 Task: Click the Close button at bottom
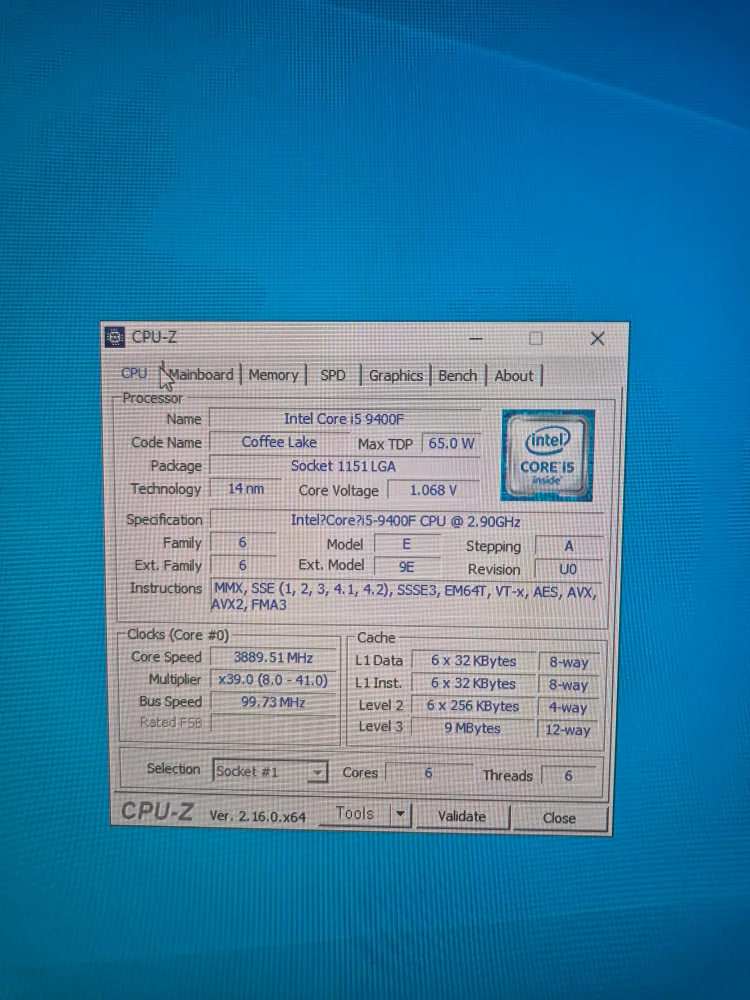(559, 818)
